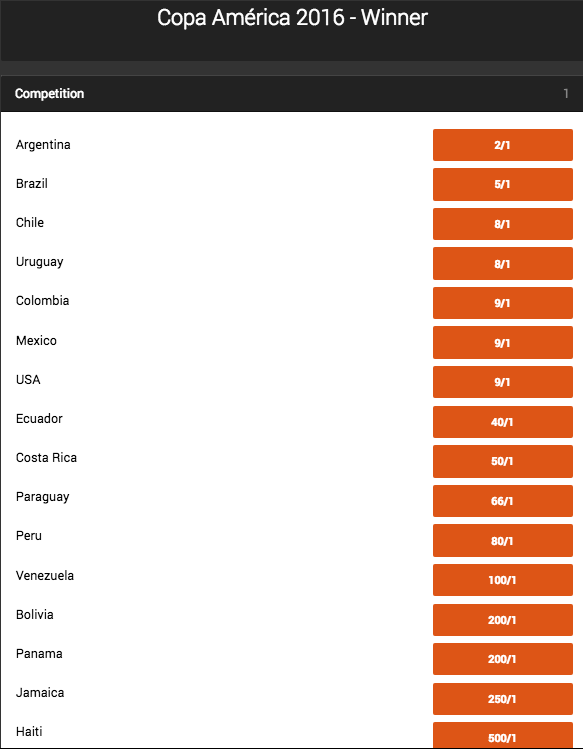The image size is (583, 749).
Task: Choose Mexico 9/1 odds button
Action: [x=503, y=342]
